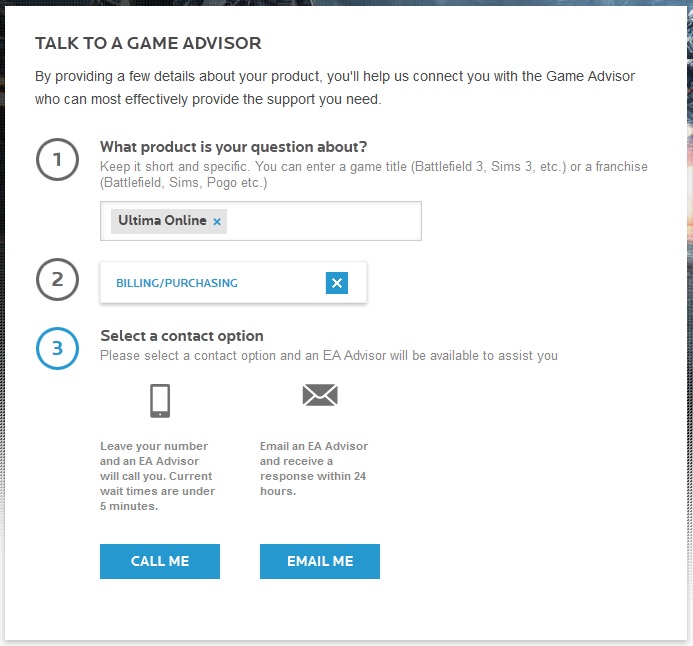This screenshot has width=693, height=646.
Task: Click the step 1 circle icon
Action: click(x=57, y=160)
